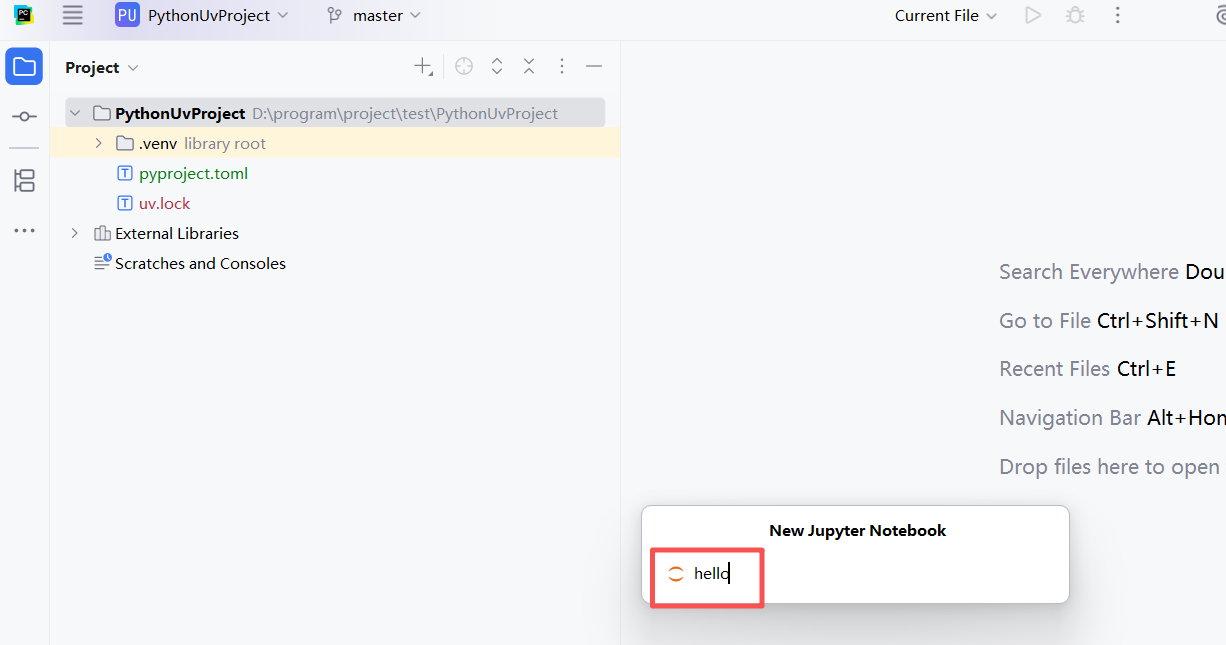The image size is (1226, 645).
Task: Click the External Libraries icon
Action: [x=102, y=233]
